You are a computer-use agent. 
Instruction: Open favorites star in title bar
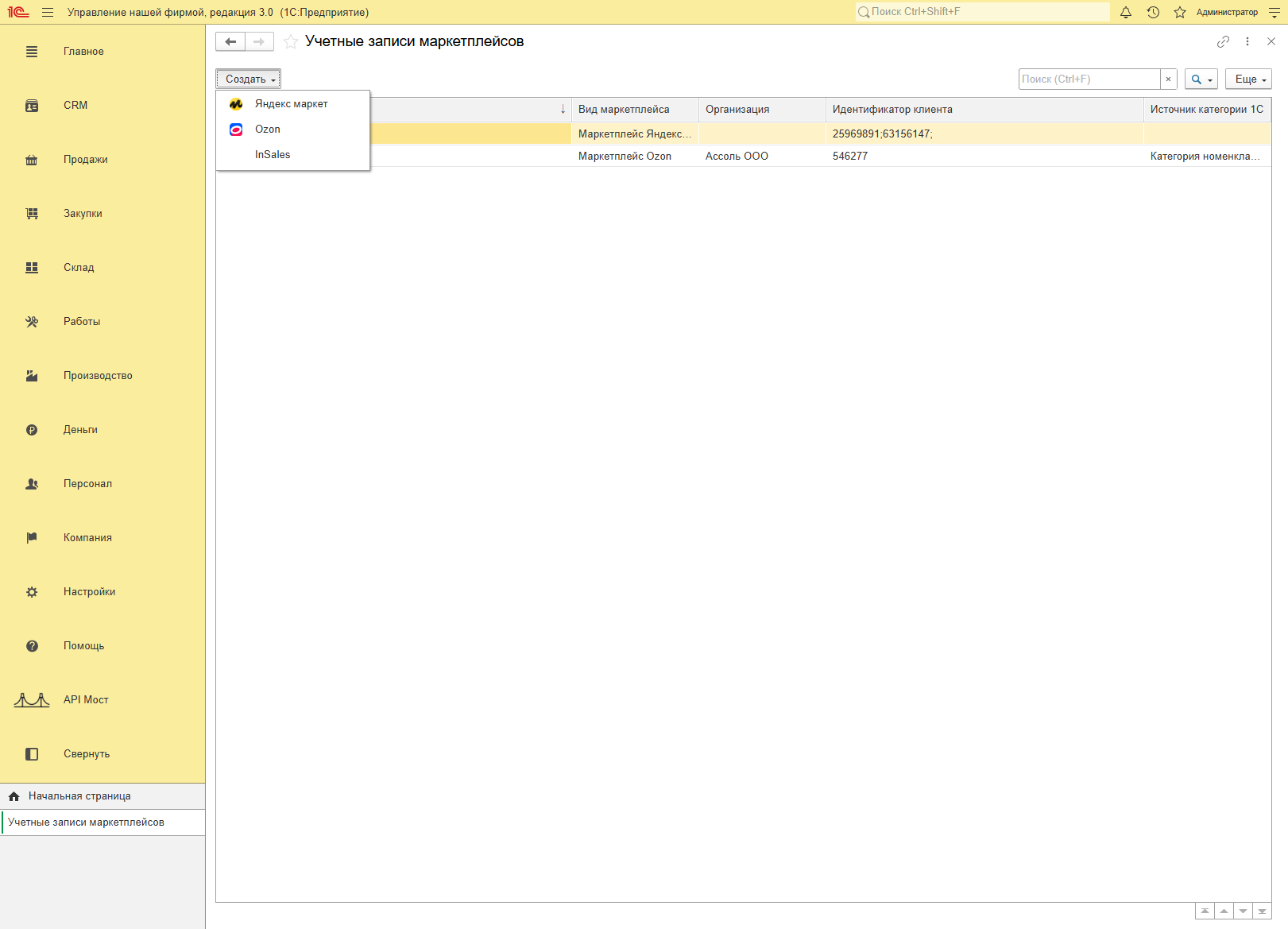1180,12
